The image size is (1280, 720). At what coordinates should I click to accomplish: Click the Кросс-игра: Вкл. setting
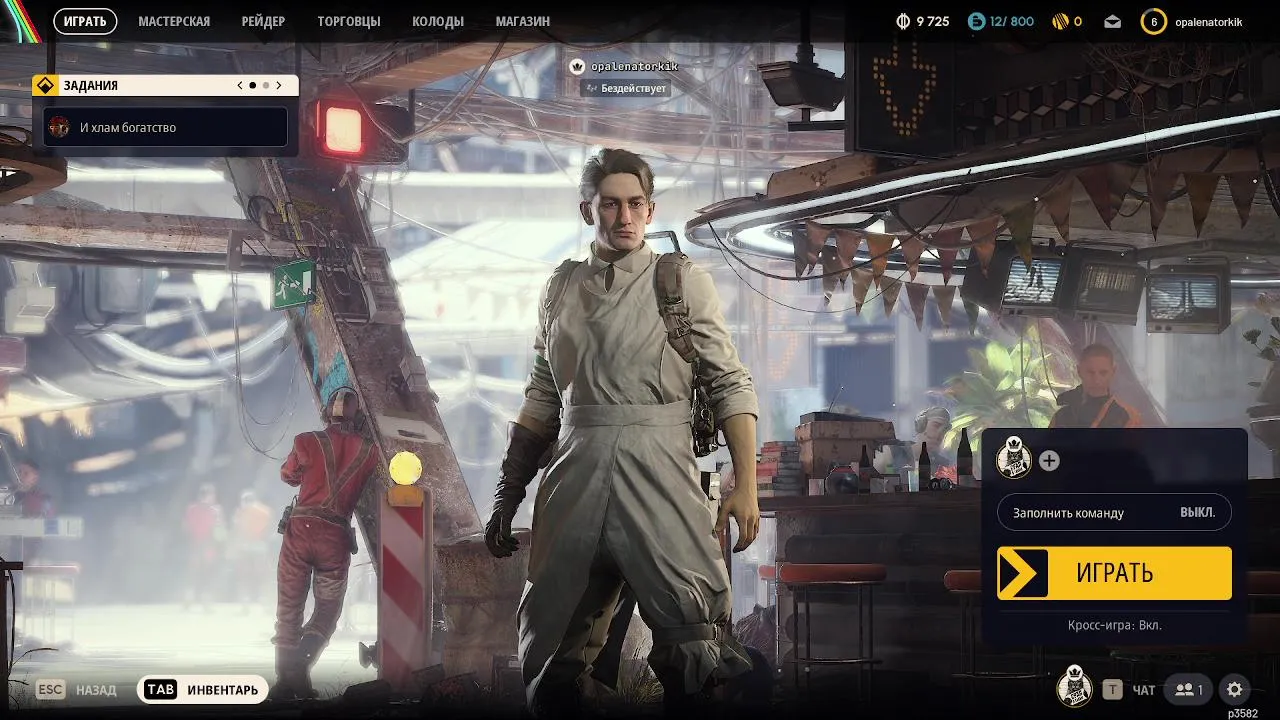pyautogui.click(x=1115, y=625)
